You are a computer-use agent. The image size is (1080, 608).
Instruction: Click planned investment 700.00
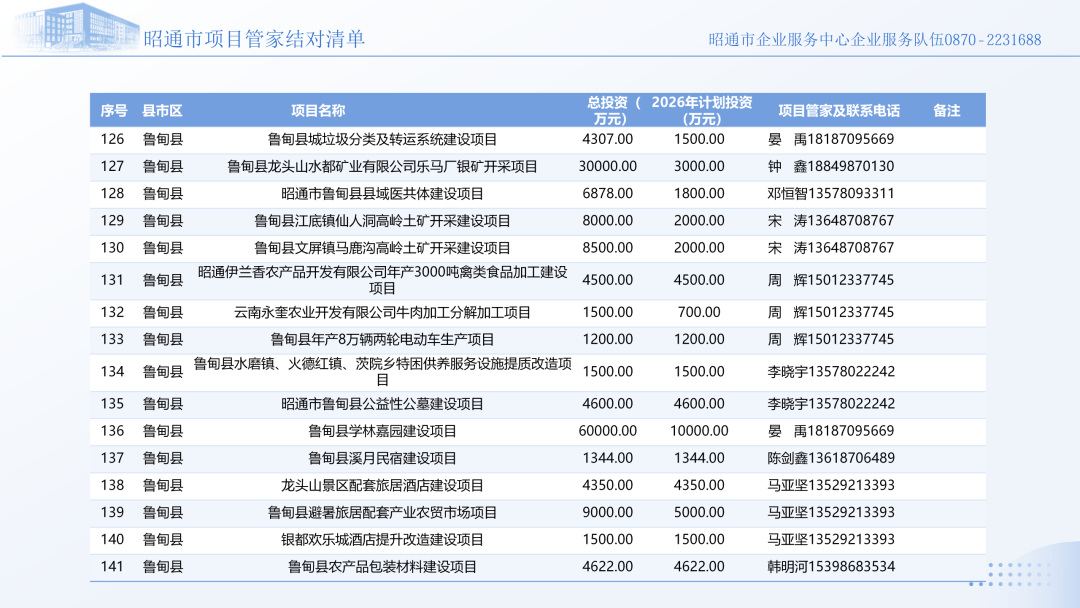[699, 312]
